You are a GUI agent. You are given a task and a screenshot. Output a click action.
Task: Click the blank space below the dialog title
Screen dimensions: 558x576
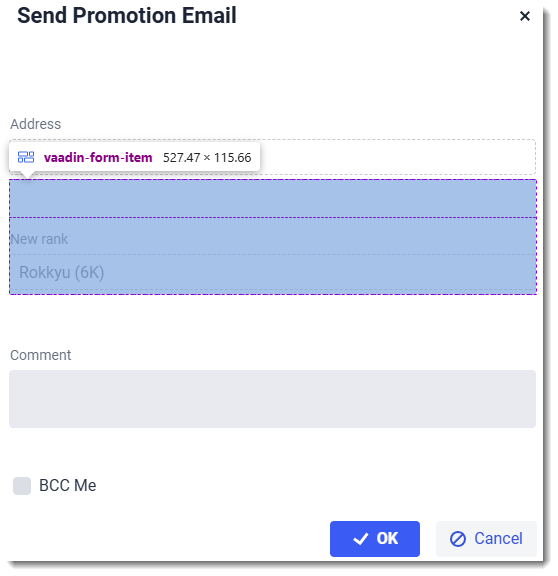point(273,70)
